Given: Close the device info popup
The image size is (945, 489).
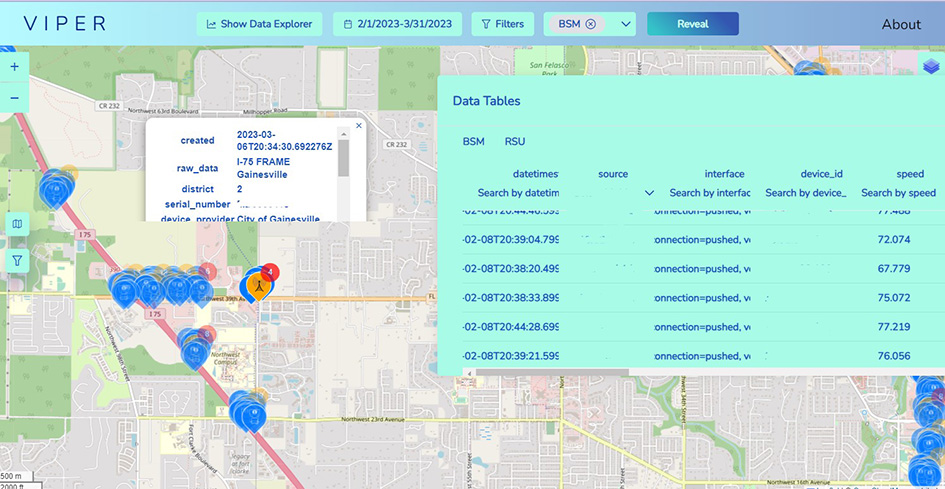Looking at the screenshot, I should point(359,126).
